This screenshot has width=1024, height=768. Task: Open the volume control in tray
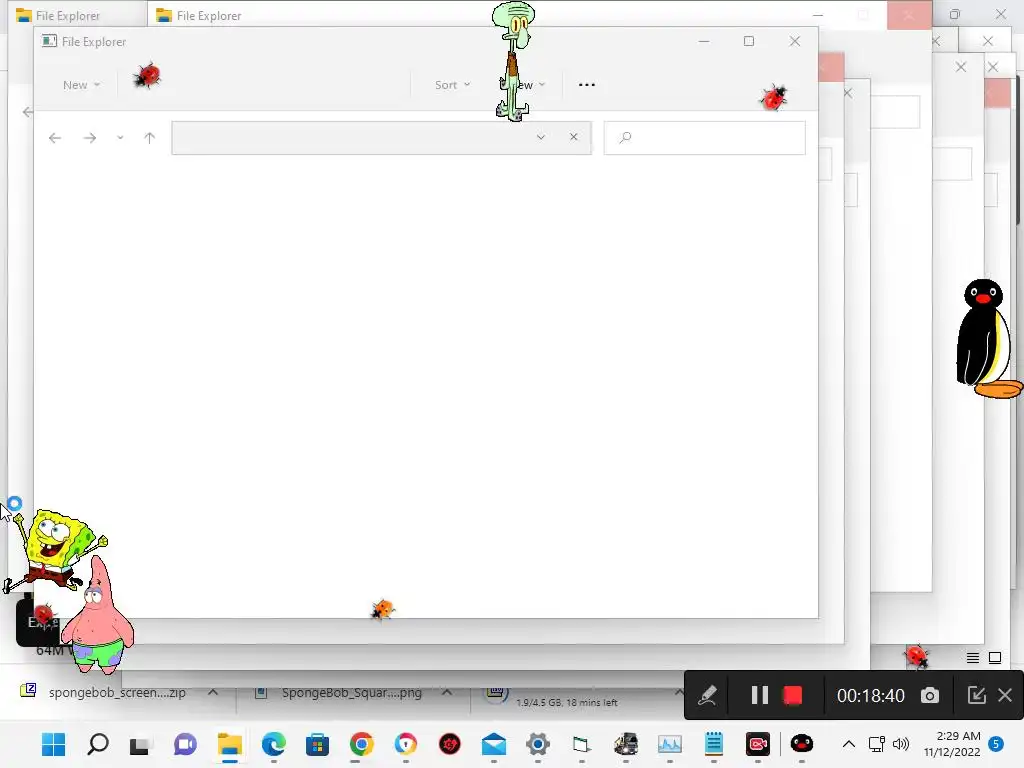coord(901,744)
